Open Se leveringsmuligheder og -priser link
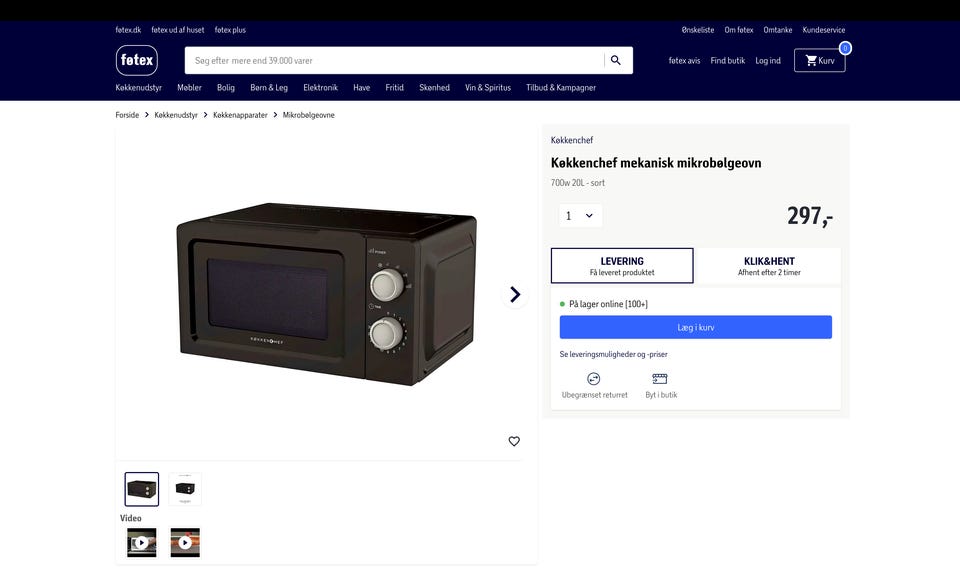This screenshot has width=960, height=568. click(x=613, y=354)
